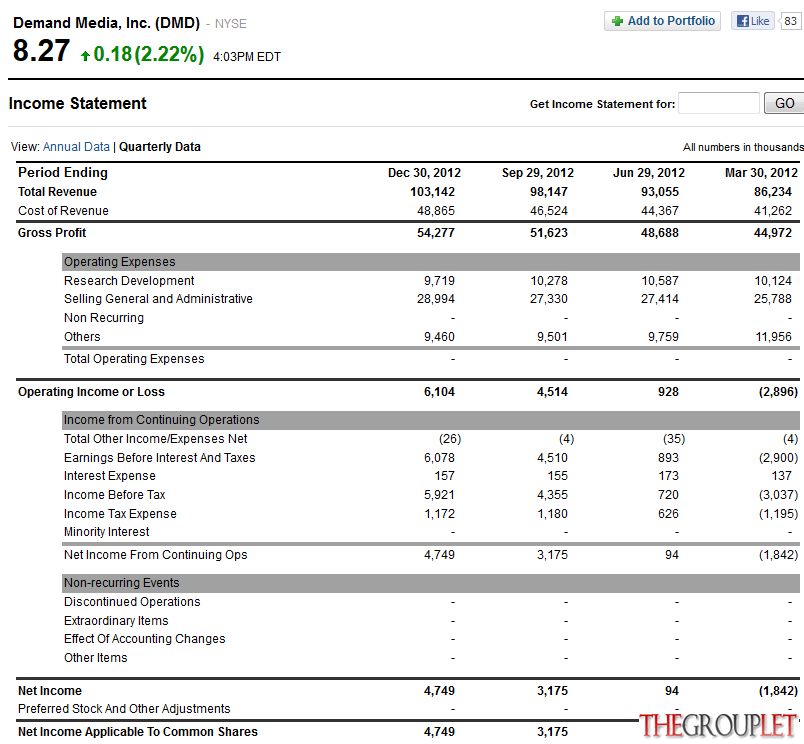The width and height of the screenshot is (804, 744).
Task: Click Net Income Applicable To Common Shares label
Action: [x=138, y=732]
